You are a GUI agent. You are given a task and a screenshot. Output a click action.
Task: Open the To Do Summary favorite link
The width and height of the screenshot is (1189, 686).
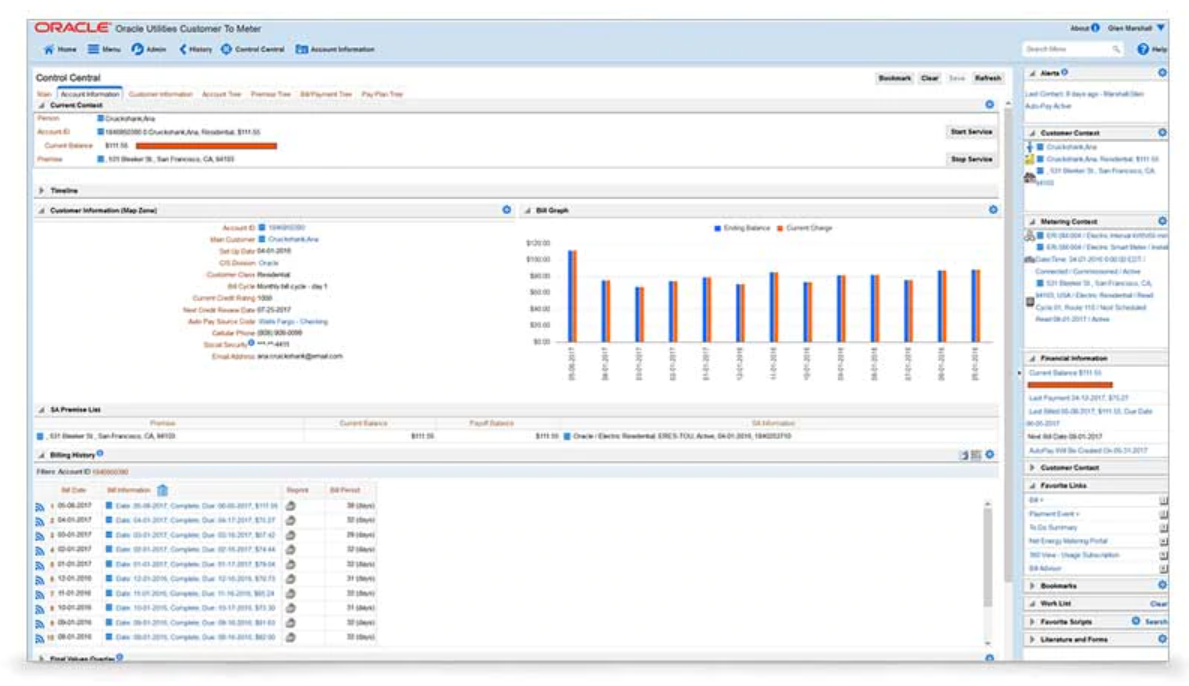[x=1053, y=528]
